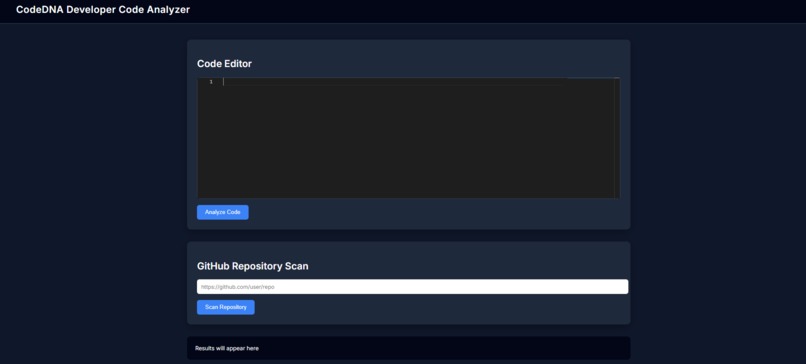Click the 'Results will appear here' text
The width and height of the screenshot is (806, 364).
coord(227,349)
